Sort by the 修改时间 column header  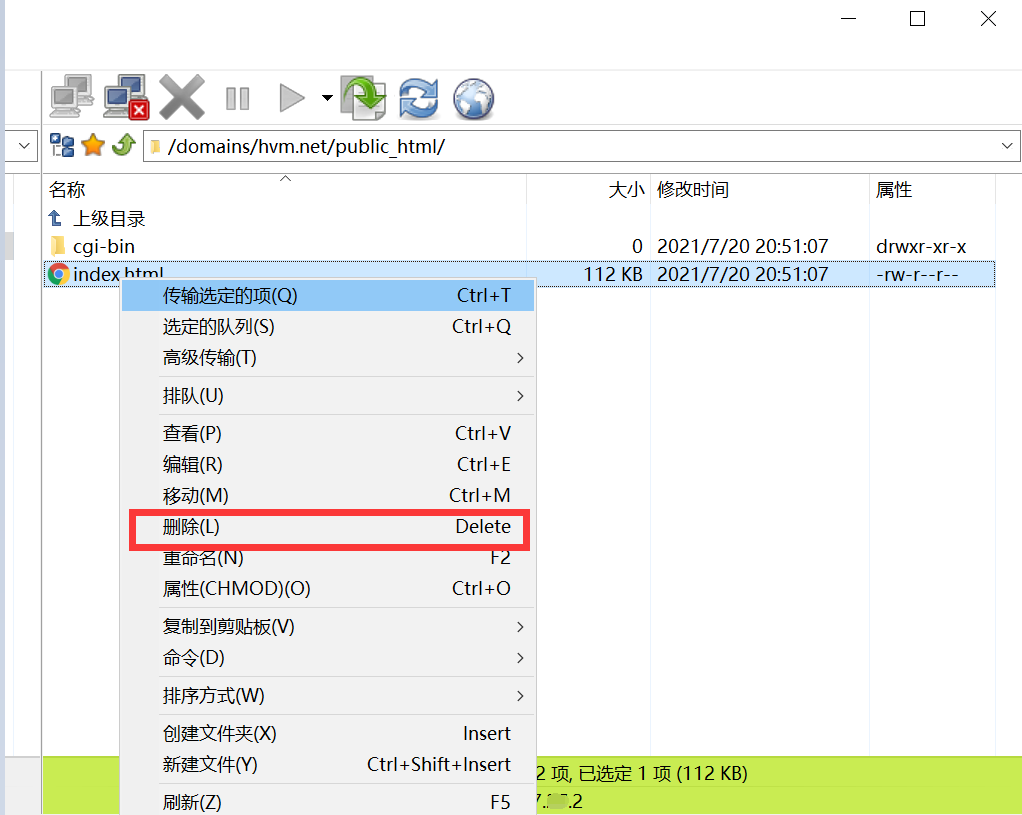tap(692, 190)
